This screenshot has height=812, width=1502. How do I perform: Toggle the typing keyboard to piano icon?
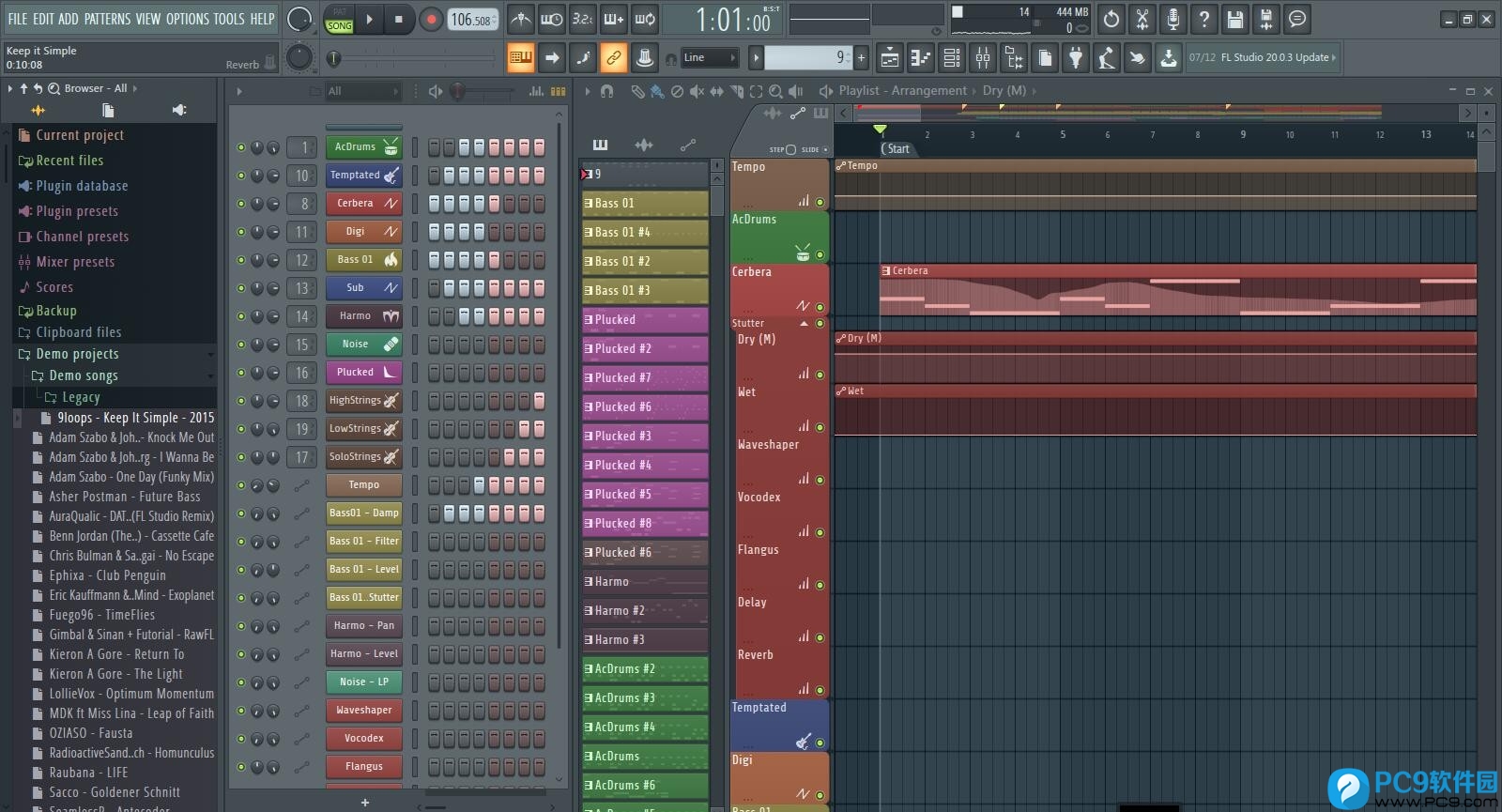(521, 57)
